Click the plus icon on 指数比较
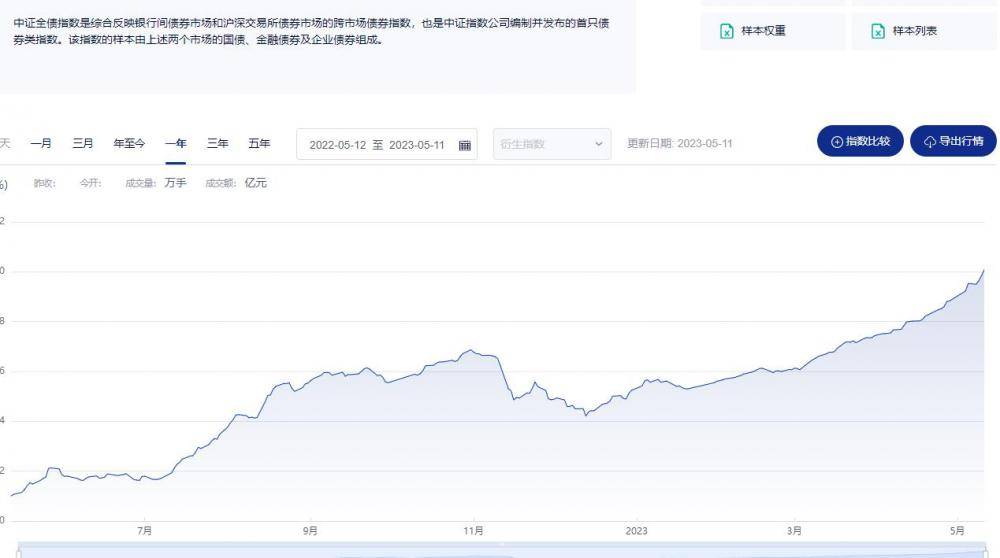 pos(837,142)
